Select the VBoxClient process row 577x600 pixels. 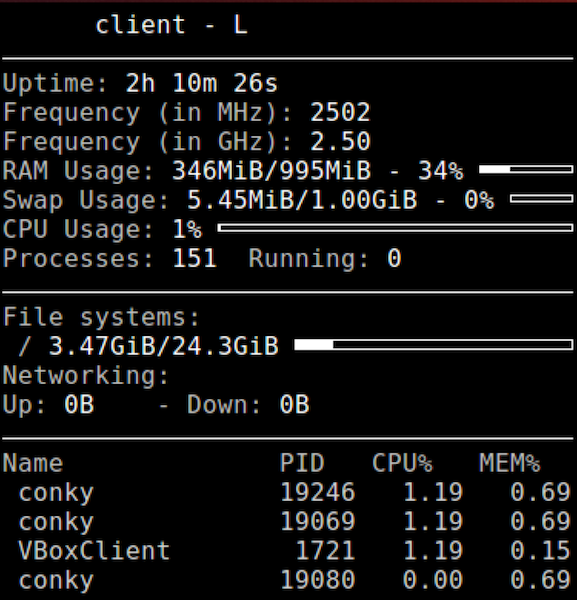pos(295,551)
